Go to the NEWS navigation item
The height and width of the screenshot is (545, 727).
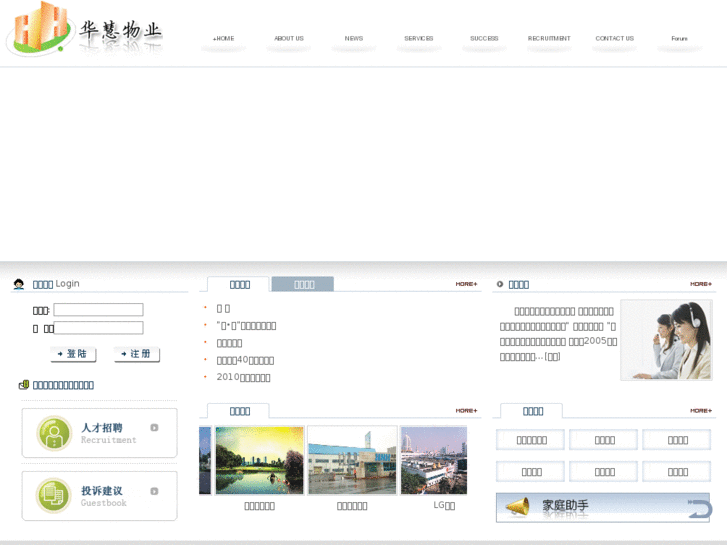[354, 38]
